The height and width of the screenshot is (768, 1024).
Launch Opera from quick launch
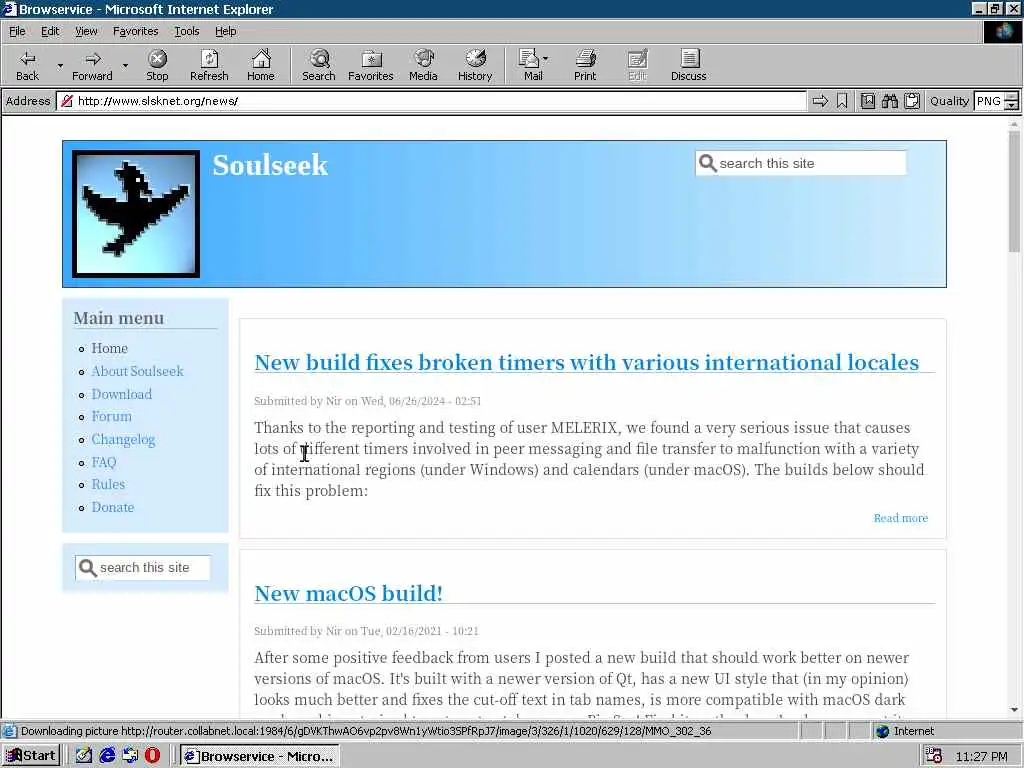(x=152, y=756)
